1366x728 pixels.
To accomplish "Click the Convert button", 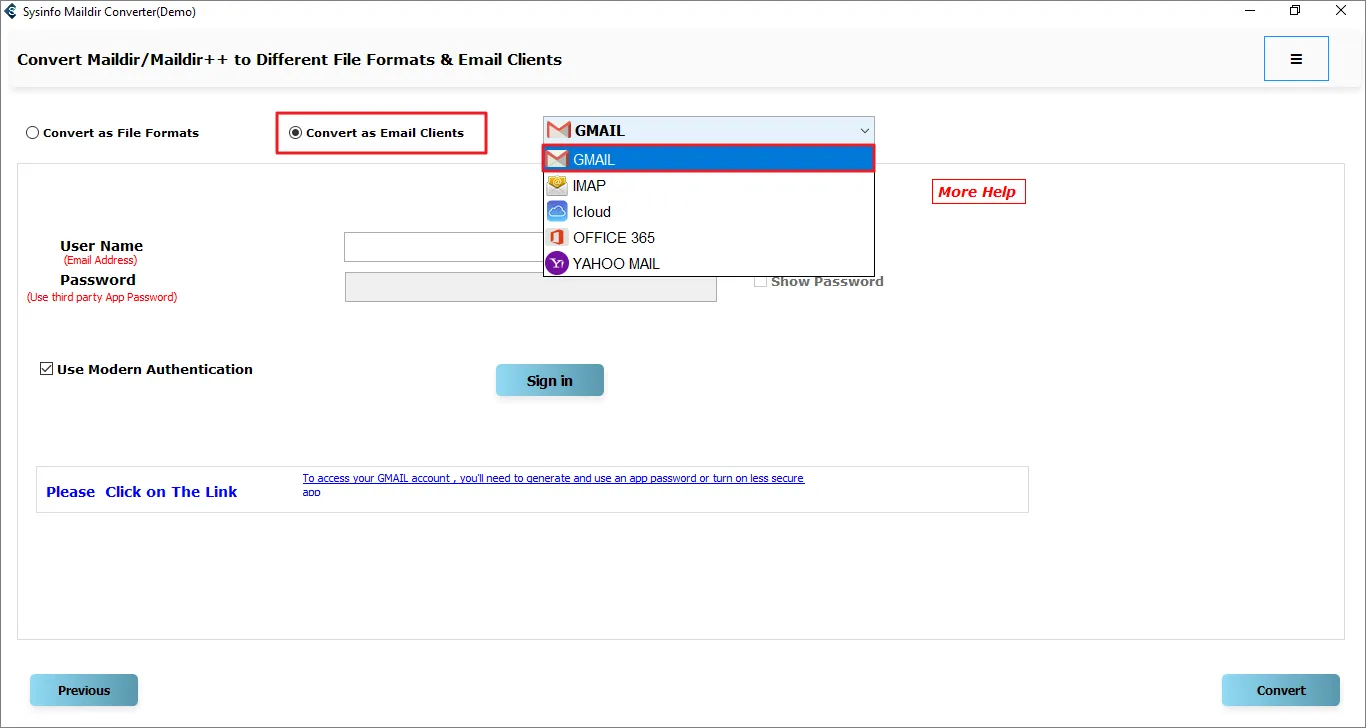I will tap(1280, 690).
